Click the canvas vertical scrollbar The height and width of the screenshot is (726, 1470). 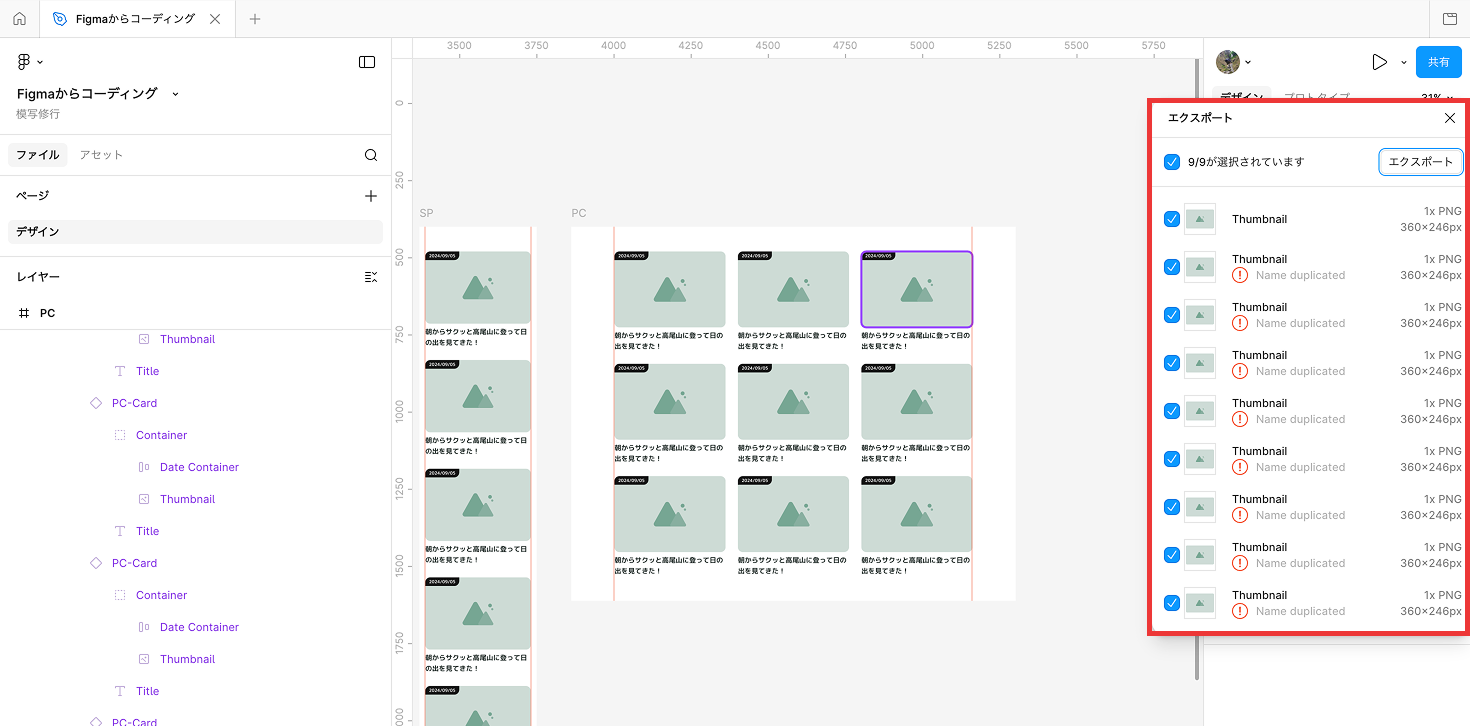(x=1197, y=368)
